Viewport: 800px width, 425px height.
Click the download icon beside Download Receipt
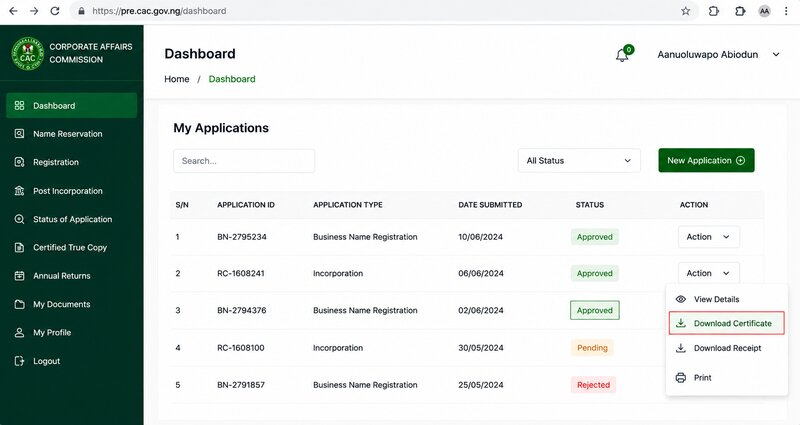681,348
